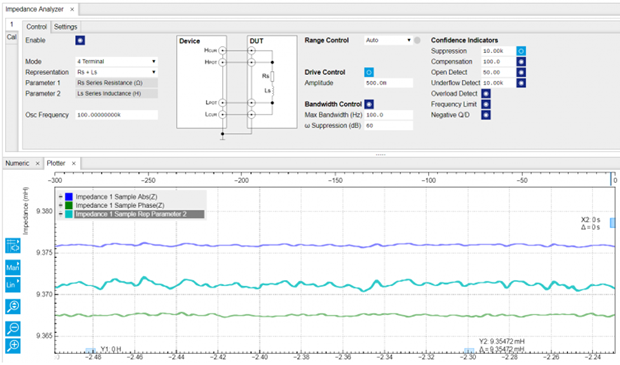Viewport: 620px width, 365px height.
Task: Select side tab 1
Action: click(11, 25)
